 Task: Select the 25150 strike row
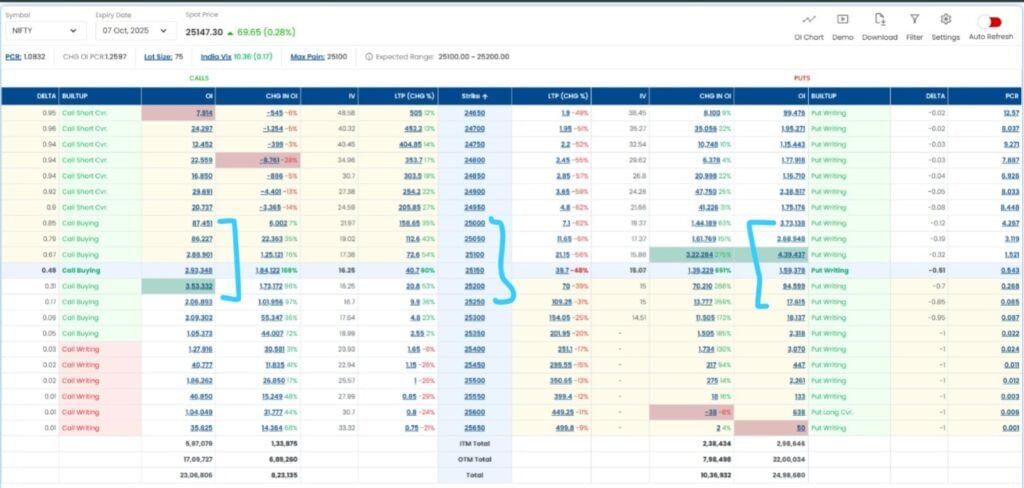click(x=475, y=269)
